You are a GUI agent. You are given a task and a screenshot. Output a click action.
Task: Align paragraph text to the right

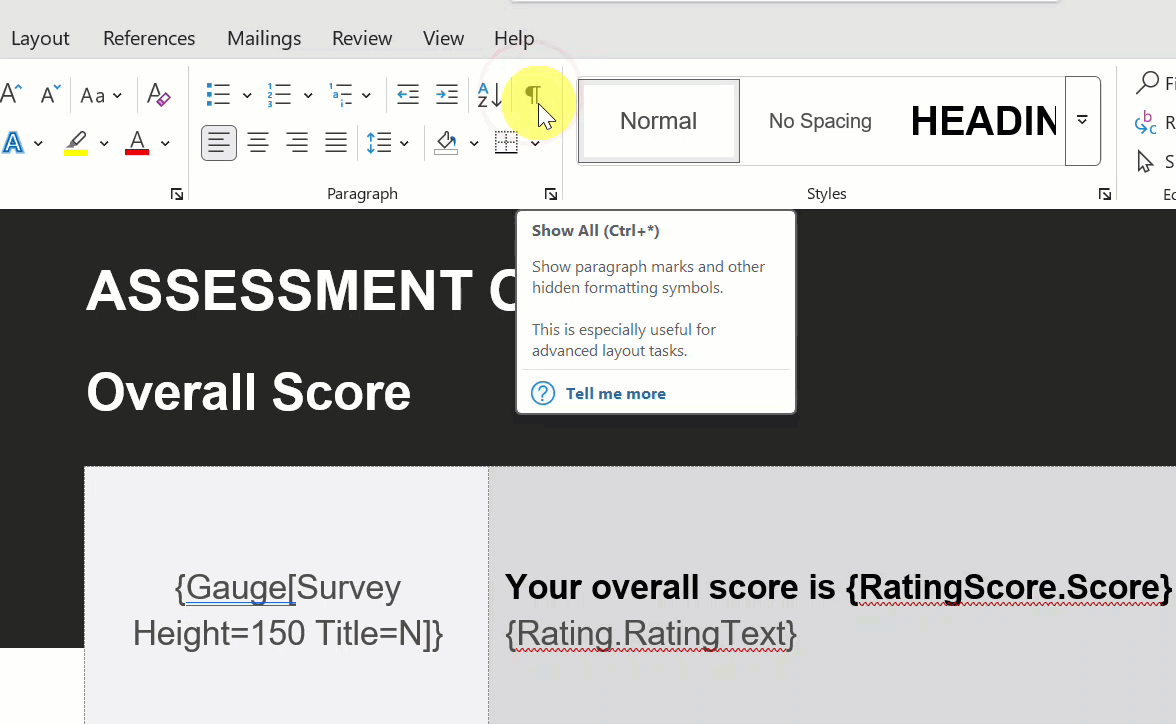coord(297,143)
